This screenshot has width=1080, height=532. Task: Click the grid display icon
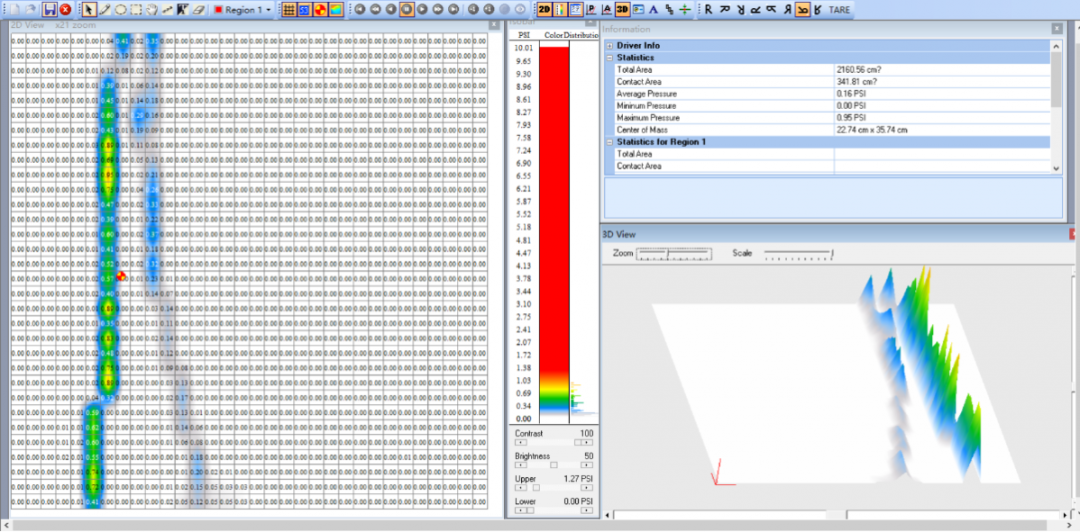(x=288, y=9)
